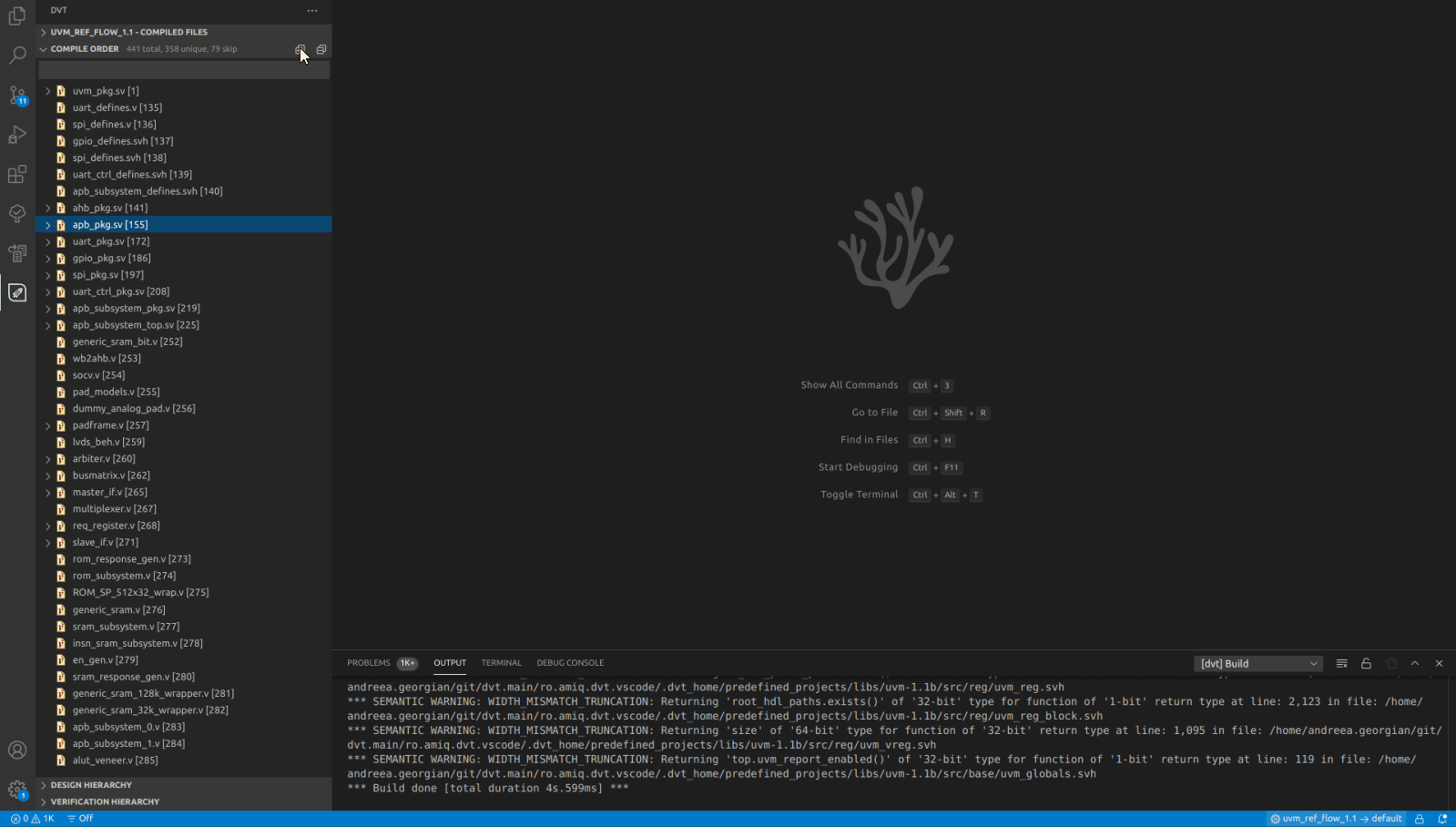Toggle the filter Off status item
This screenshot has width=1456, height=827.
click(x=80, y=819)
